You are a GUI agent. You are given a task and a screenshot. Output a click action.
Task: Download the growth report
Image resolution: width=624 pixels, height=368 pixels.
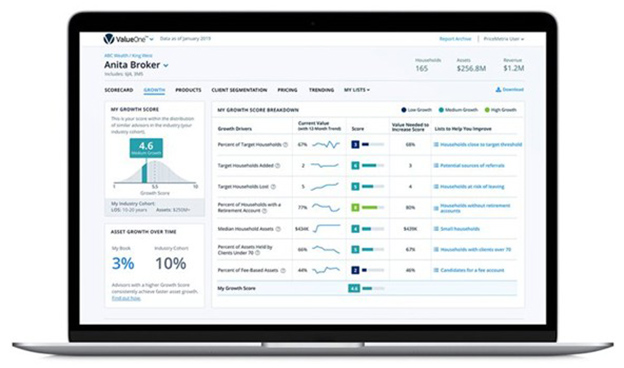pos(509,90)
